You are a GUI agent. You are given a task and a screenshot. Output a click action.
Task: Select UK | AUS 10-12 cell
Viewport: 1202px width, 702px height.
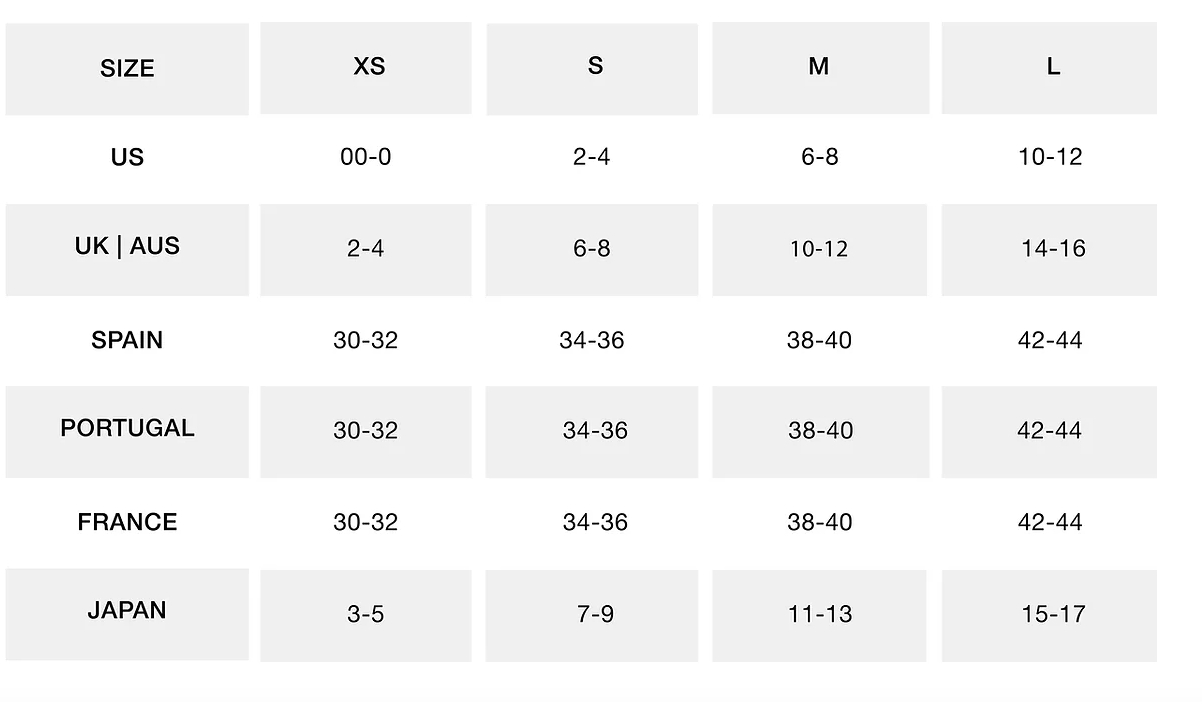[820, 250]
